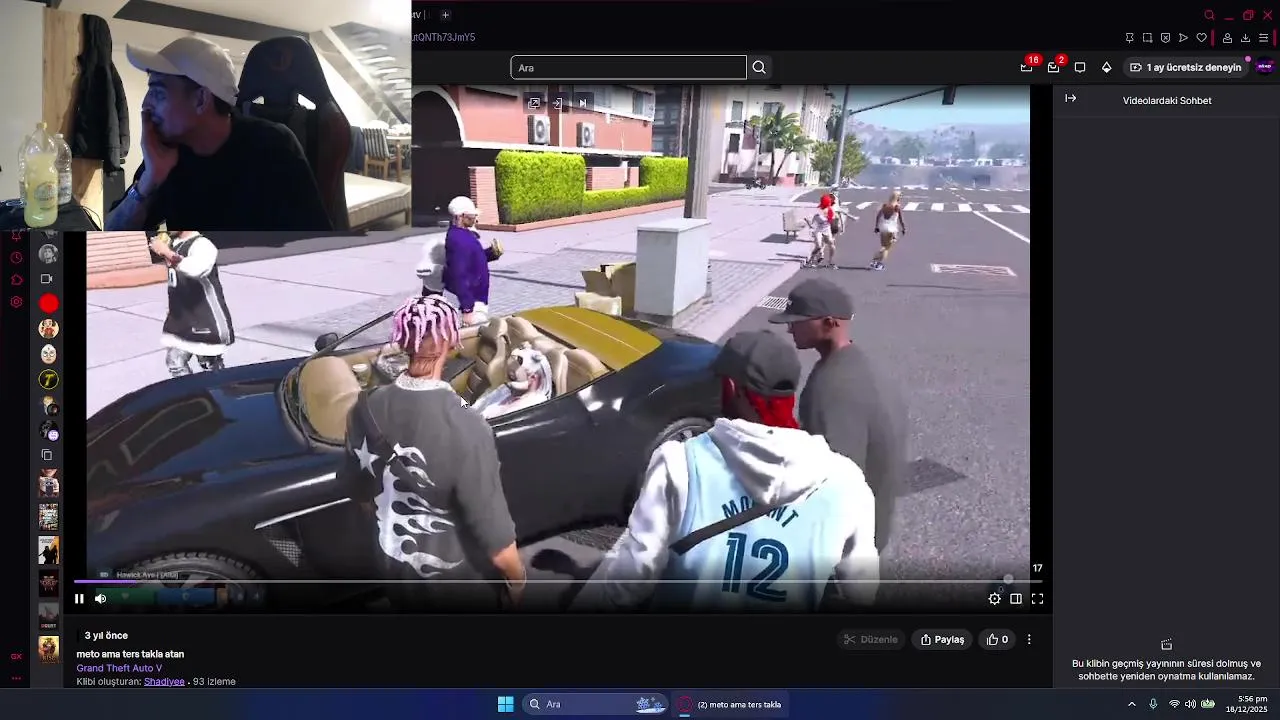Switch to the meto ama ters takla taskbar window
This screenshot has height=720, width=1280.
coord(730,704)
